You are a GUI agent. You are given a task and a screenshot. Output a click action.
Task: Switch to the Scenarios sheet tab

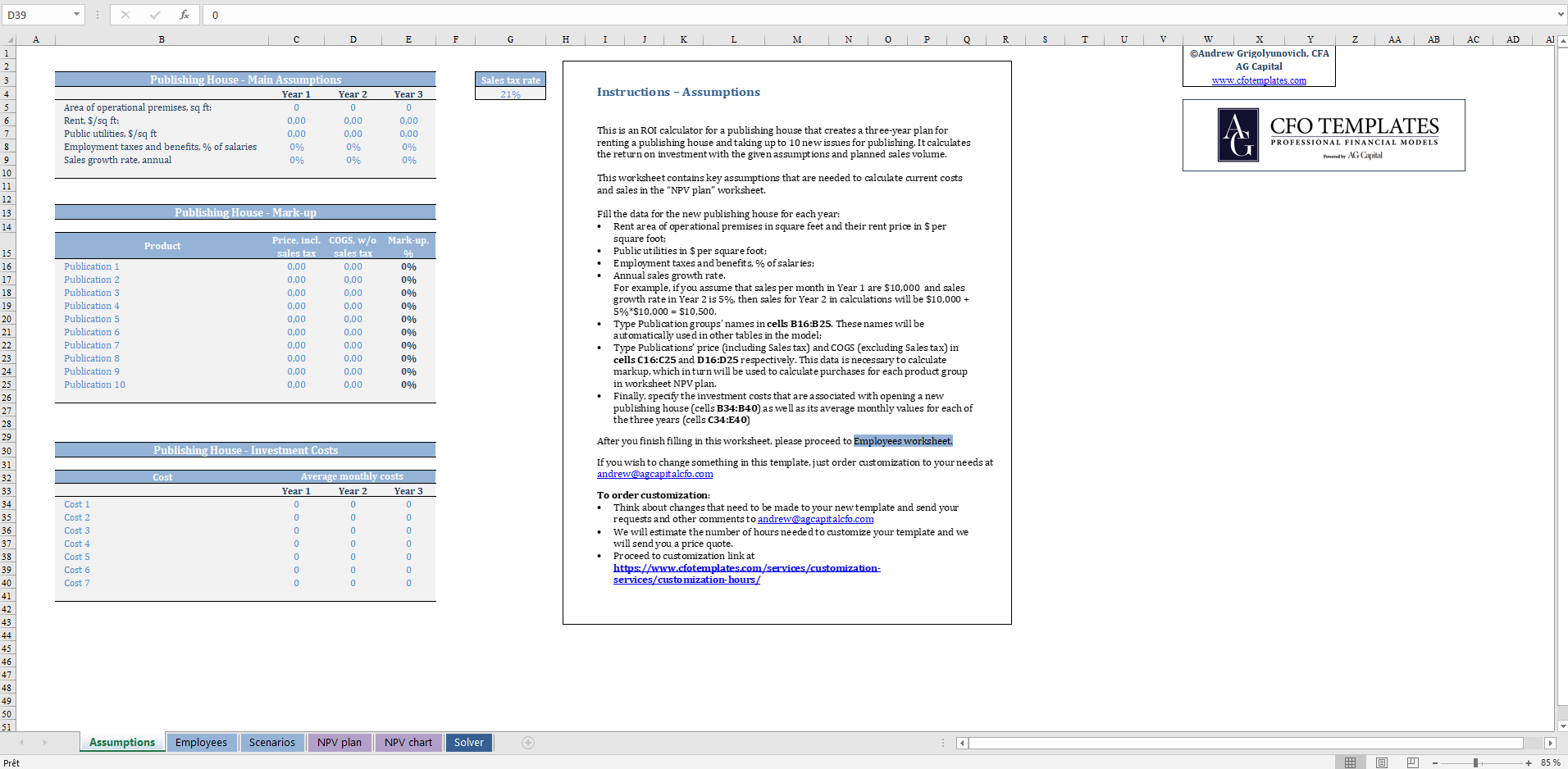(x=271, y=743)
